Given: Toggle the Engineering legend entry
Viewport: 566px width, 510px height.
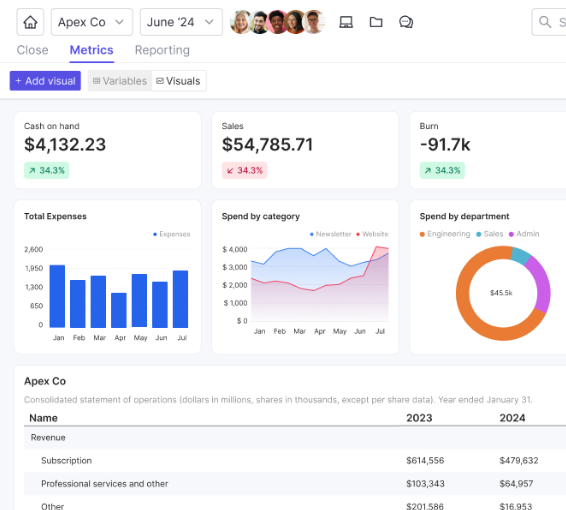Looking at the screenshot, I should pos(445,234).
